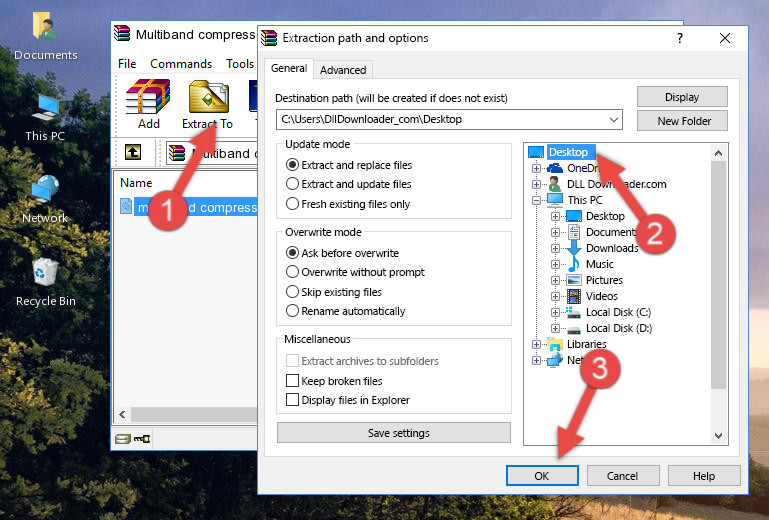Viewport: 769px width, 520px height.
Task: Select Ask before overwrite option
Action: point(292,253)
